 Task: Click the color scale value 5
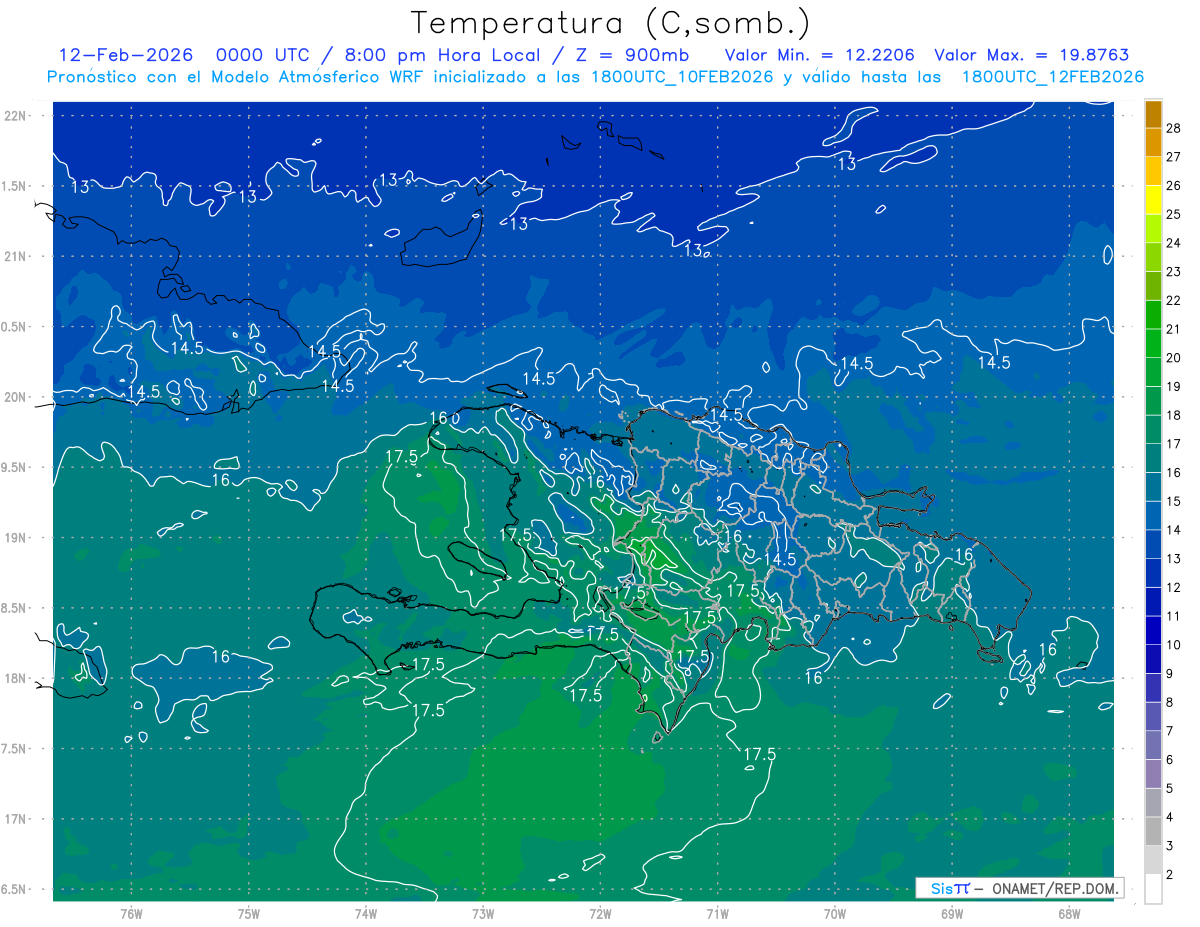pos(1170,789)
